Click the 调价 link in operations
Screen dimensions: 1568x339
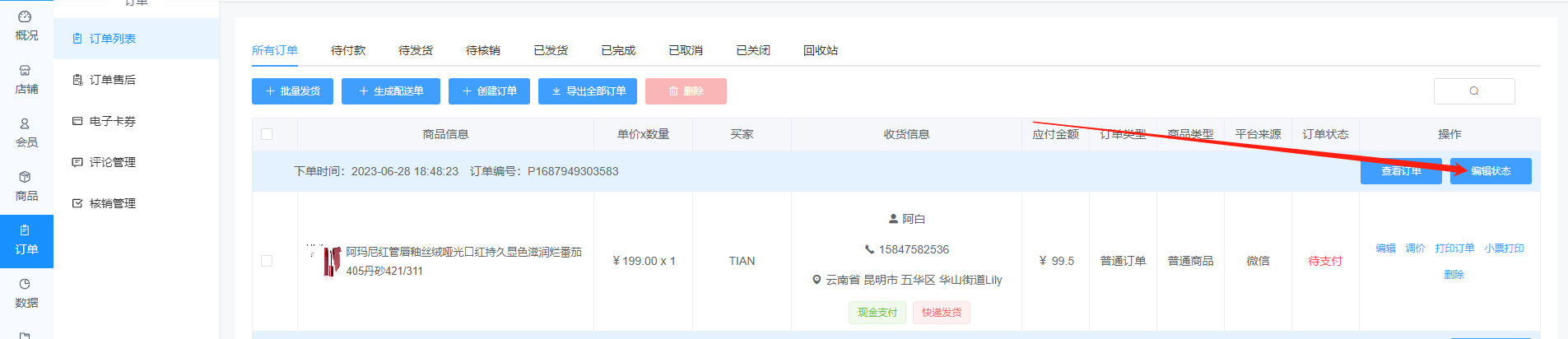1415,248
